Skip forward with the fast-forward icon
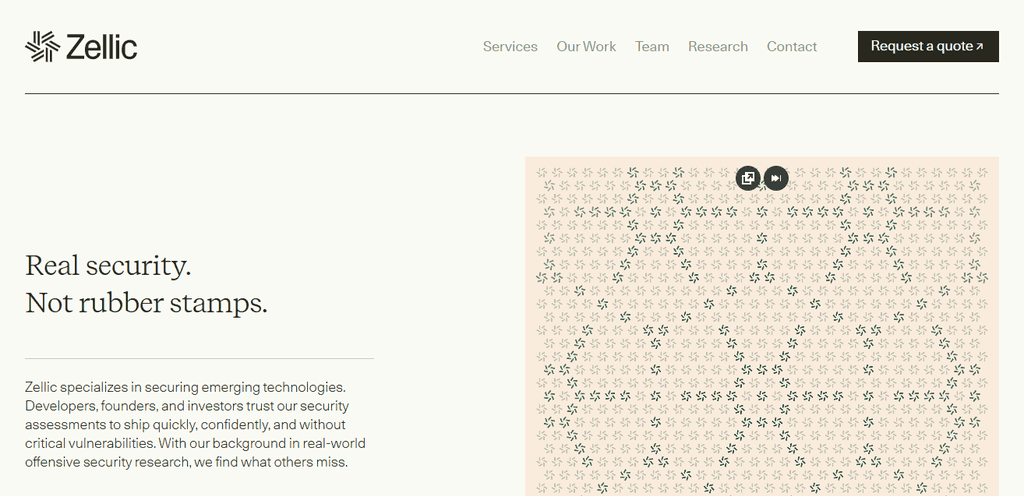The image size is (1024, 496). [776, 178]
